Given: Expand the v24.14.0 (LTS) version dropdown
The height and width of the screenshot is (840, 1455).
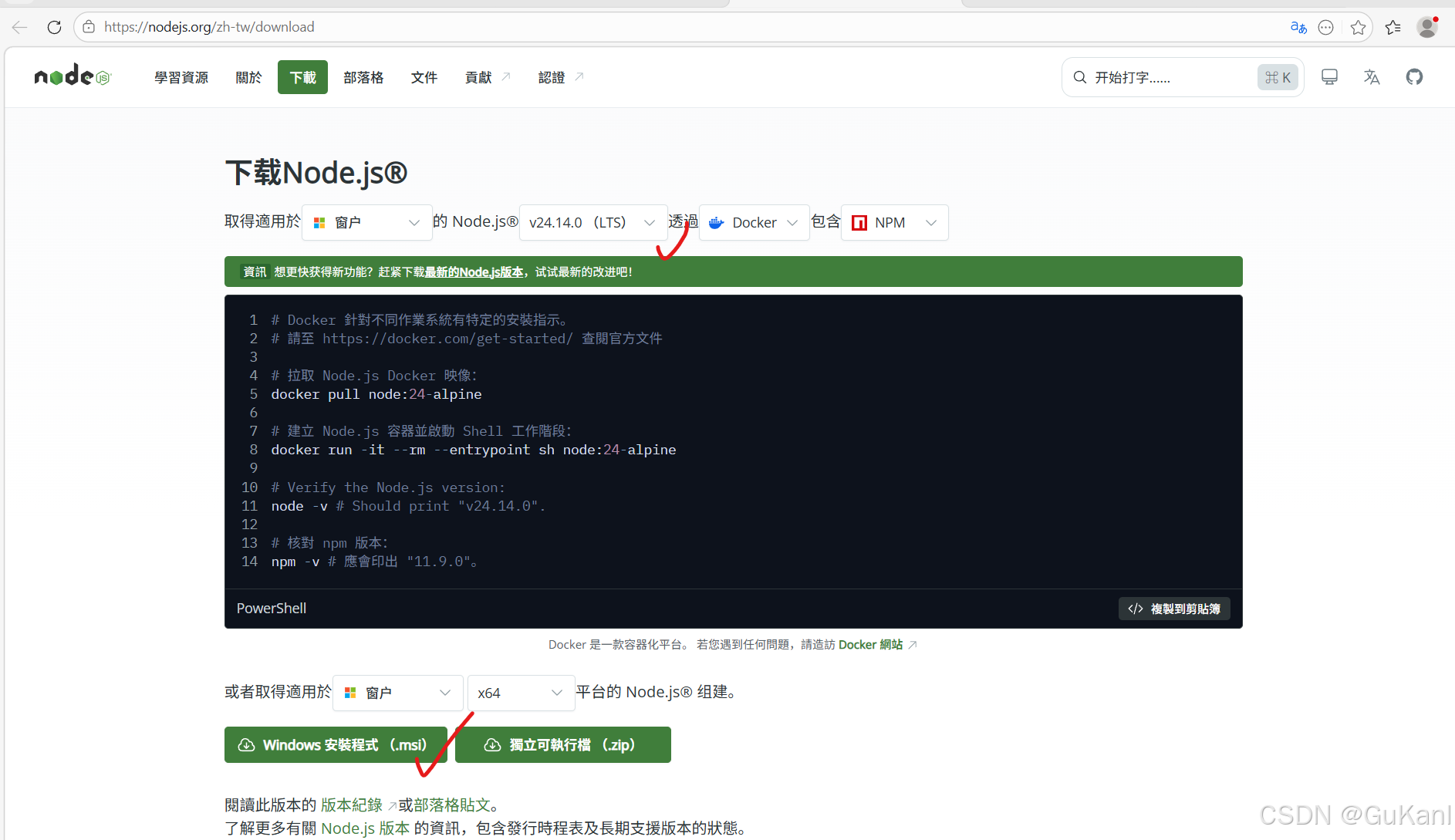Looking at the screenshot, I should (x=592, y=223).
